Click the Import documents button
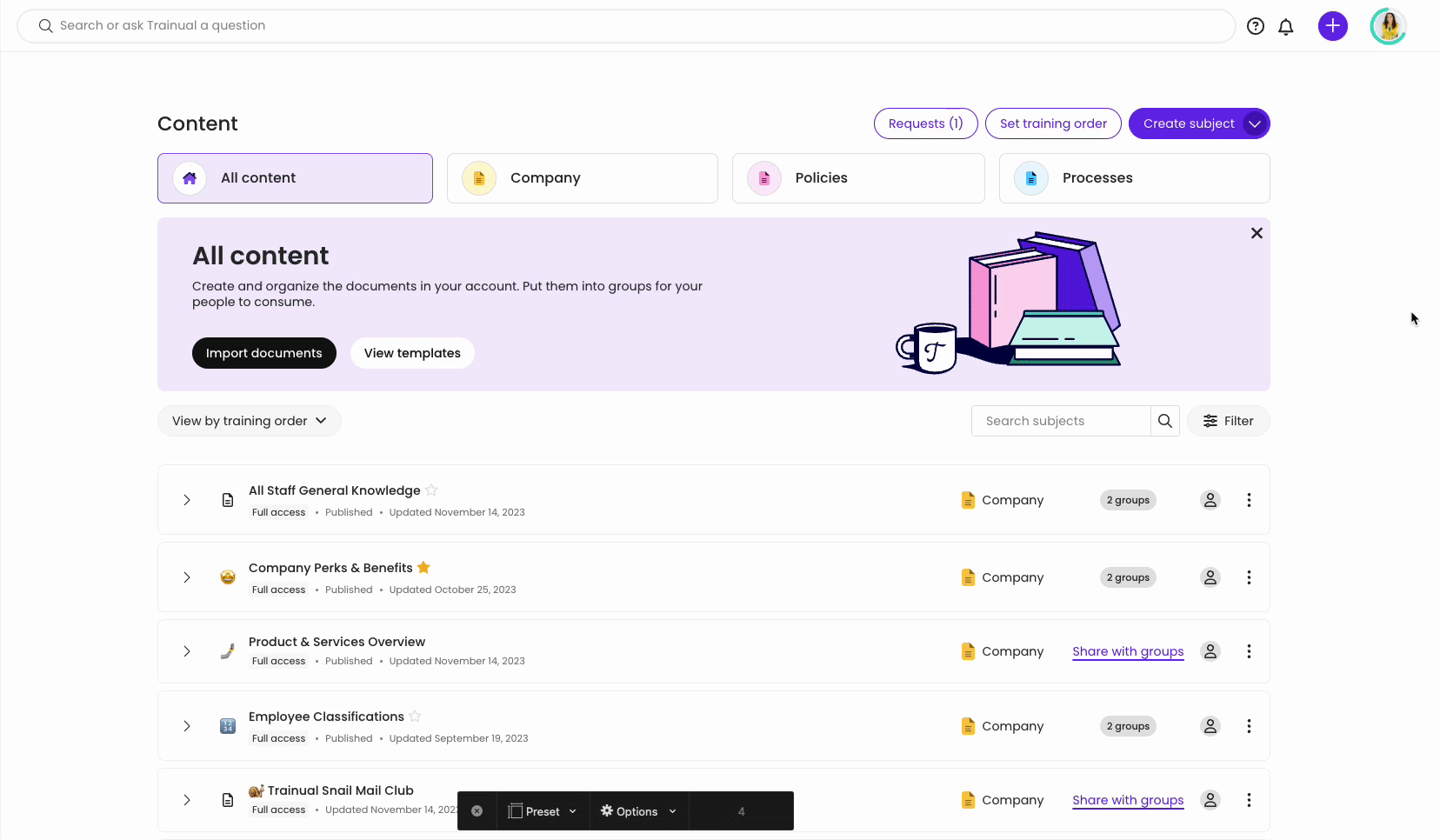The width and height of the screenshot is (1440, 840). tap(264, 353)
